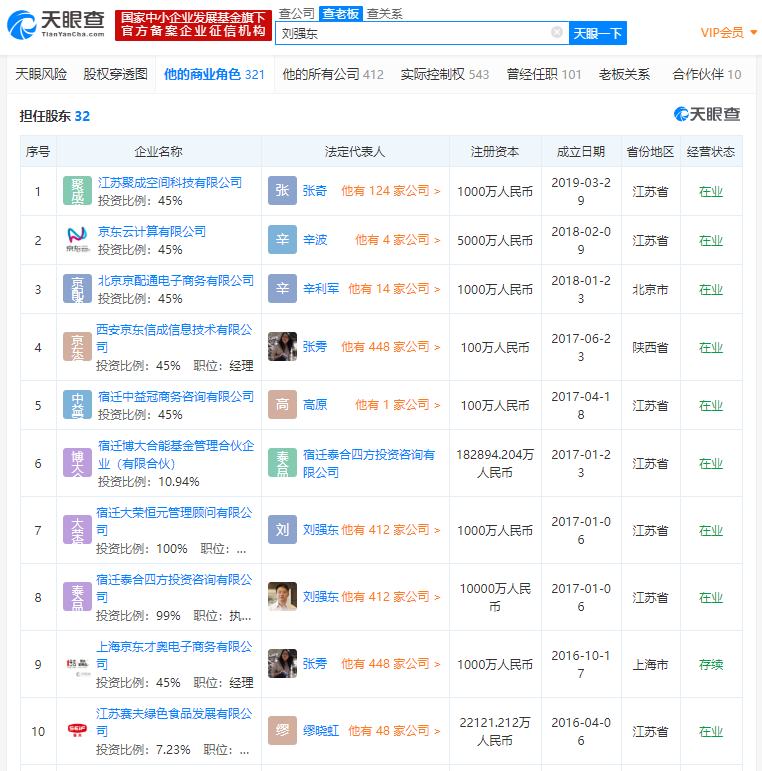Open the 他的所有公司 412 tab
The image size is (762, 771).
pos(333,74)
